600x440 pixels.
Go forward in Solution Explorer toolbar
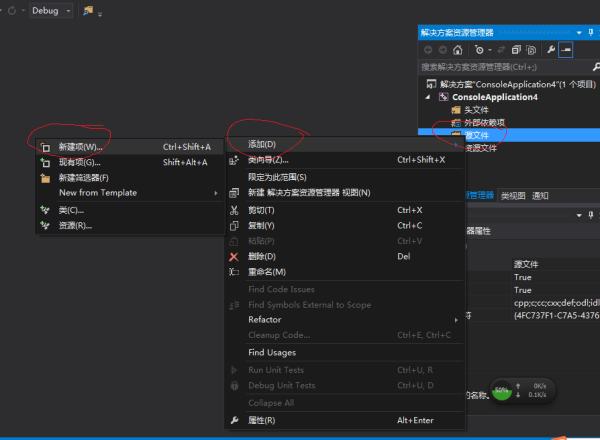coord(443,50)
